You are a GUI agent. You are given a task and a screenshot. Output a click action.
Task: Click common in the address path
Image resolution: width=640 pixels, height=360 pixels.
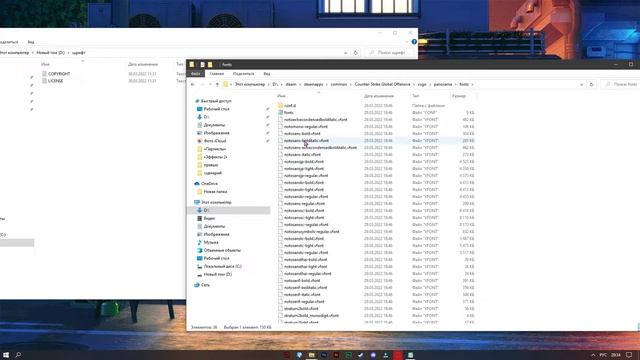(338, 84)
